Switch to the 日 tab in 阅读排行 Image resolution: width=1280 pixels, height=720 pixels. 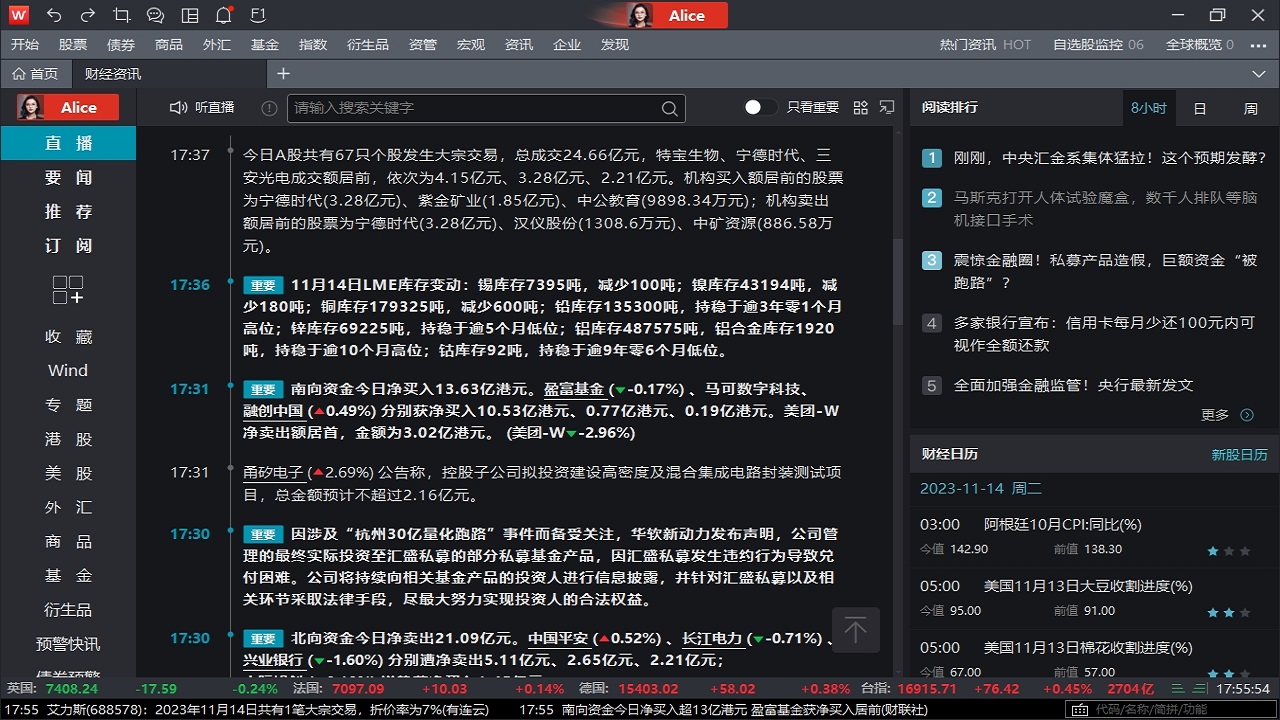1199,107
